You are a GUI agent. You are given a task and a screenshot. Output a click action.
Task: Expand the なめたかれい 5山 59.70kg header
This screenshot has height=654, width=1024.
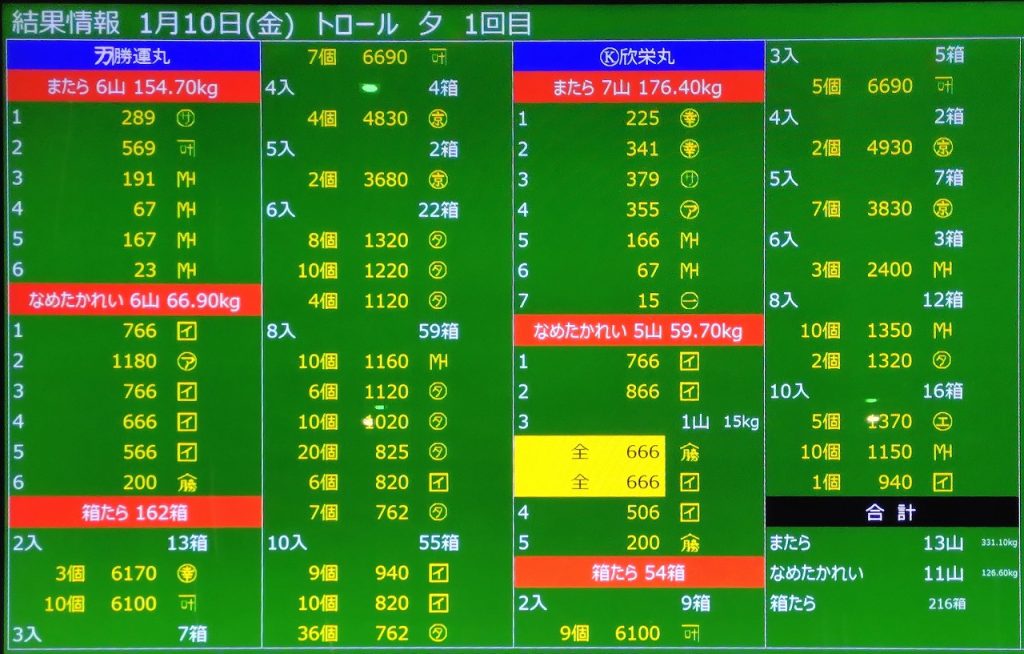click(638, 331)
